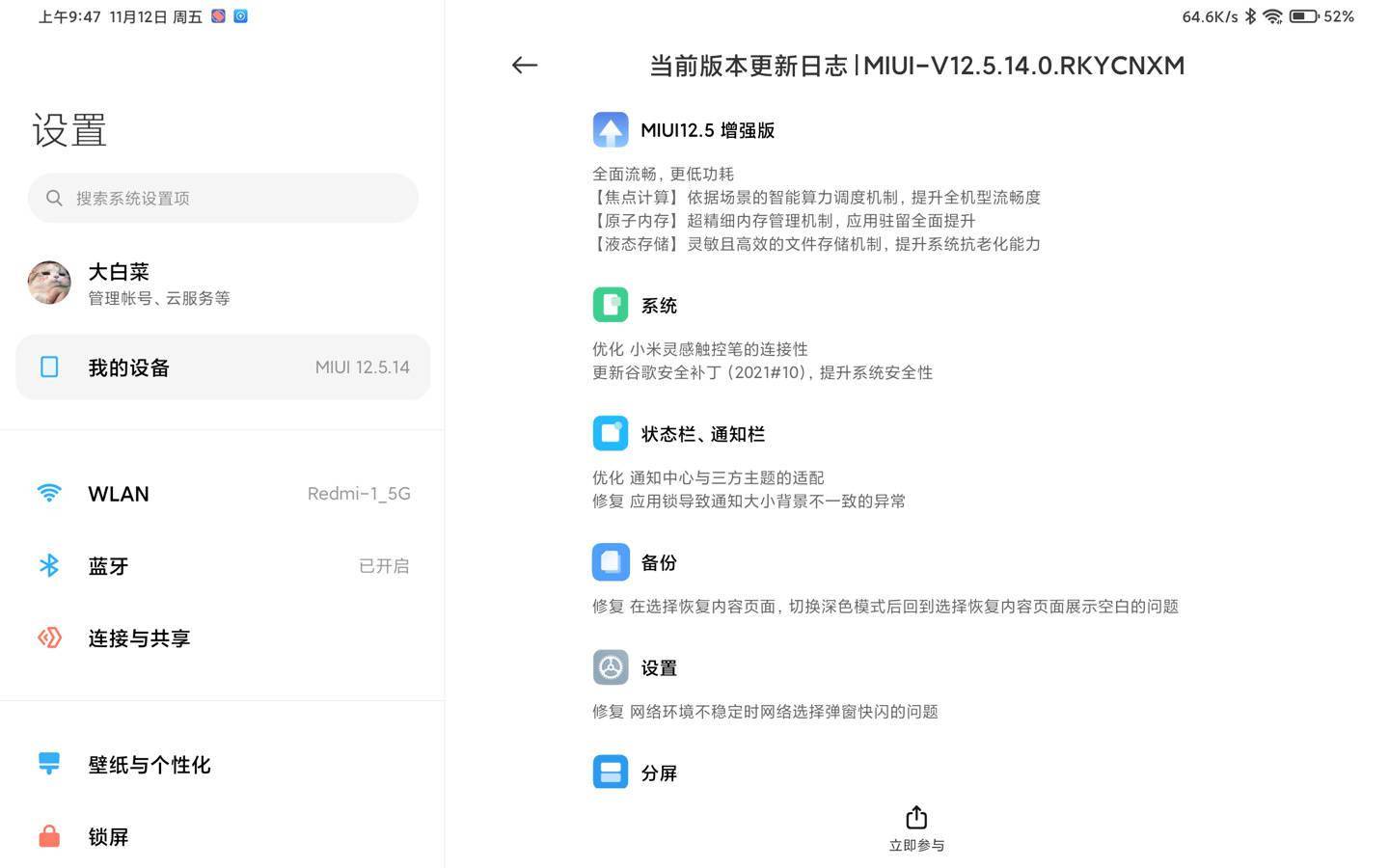Tap the 壁纸与个性化 brush icon

49,764
